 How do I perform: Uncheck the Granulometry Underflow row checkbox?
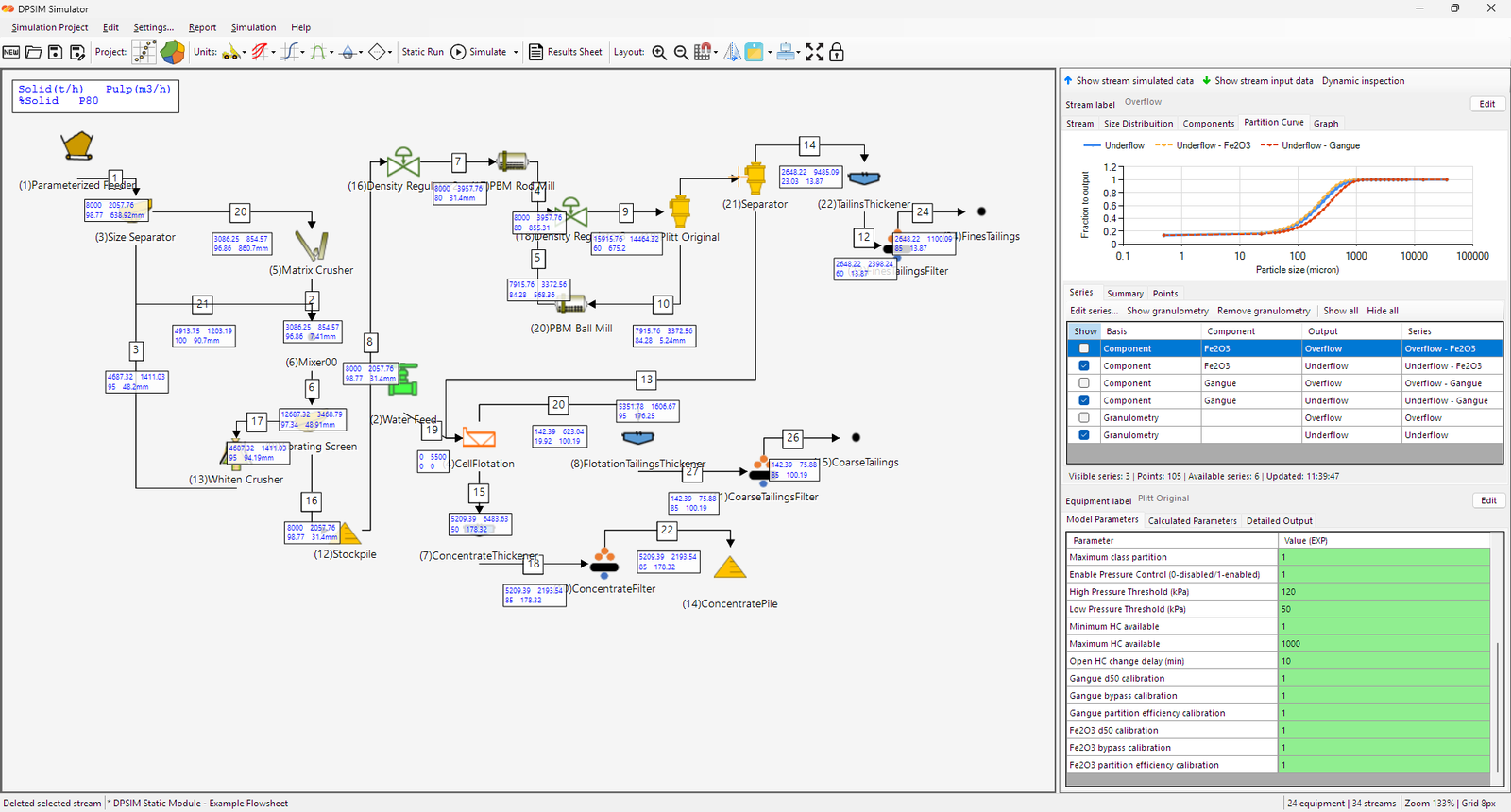click(1084, 435)
